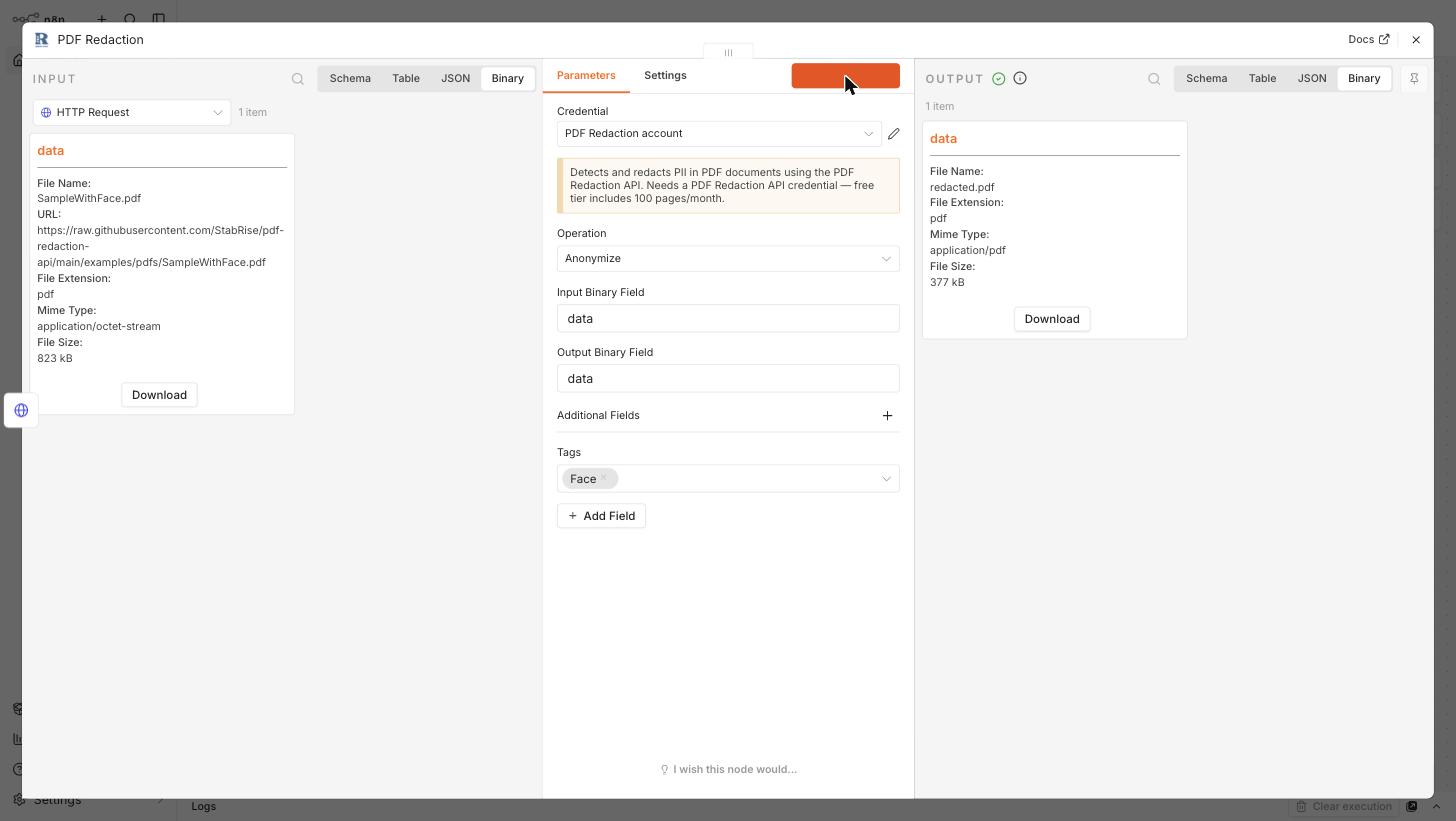Focus the Input Binary Field box

(x=728, y=319)
